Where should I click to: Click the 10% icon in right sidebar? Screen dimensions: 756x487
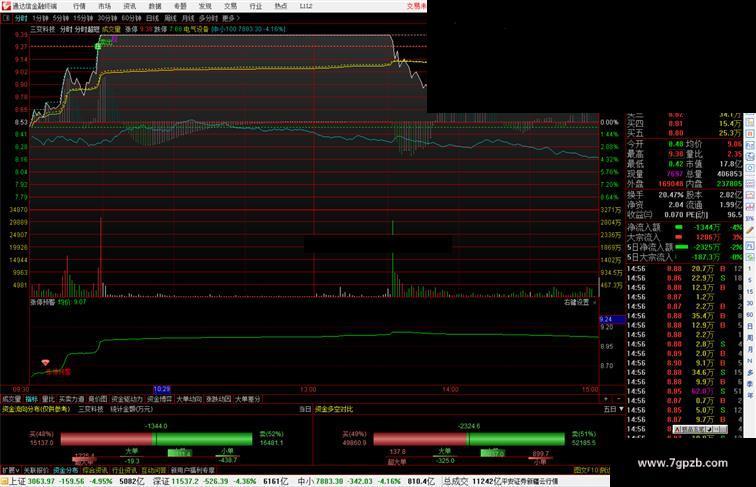click(750, 219)
